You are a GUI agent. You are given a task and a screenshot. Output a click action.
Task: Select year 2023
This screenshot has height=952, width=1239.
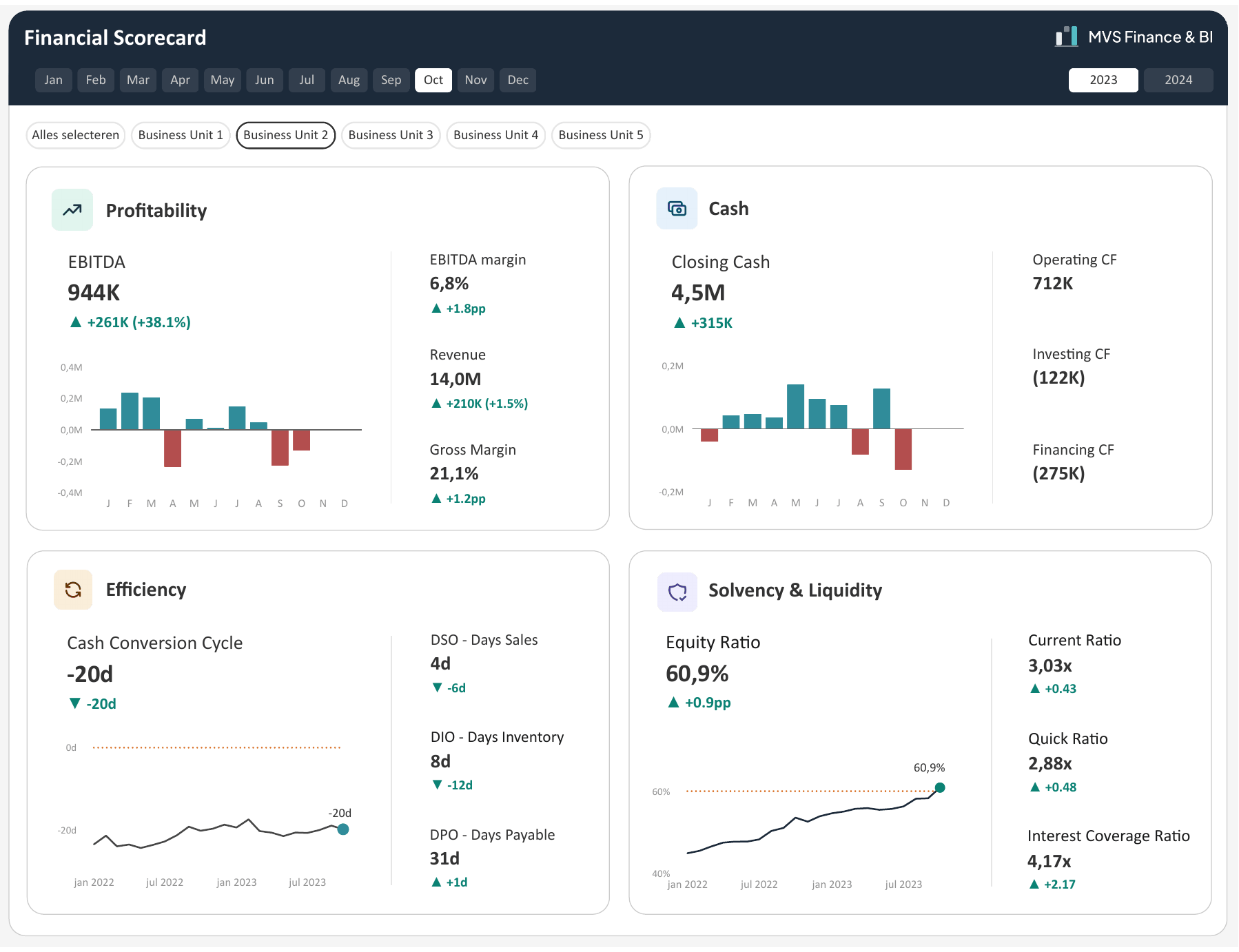point(1103,80)
